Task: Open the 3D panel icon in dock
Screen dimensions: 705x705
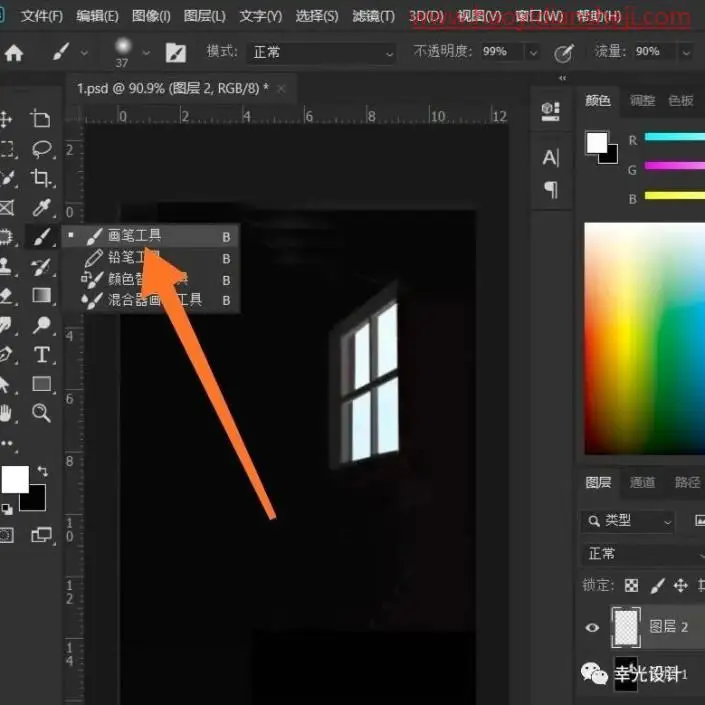Action: pyautogui.click(x=551, y=112)
